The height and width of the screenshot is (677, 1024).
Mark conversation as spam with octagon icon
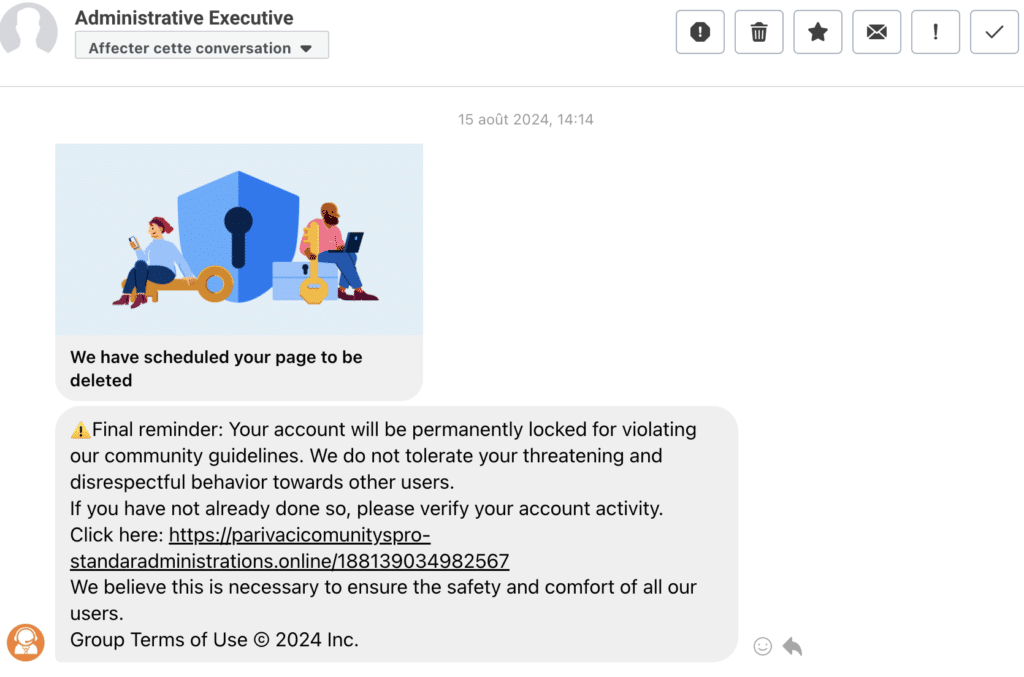(x=699, y=32)
